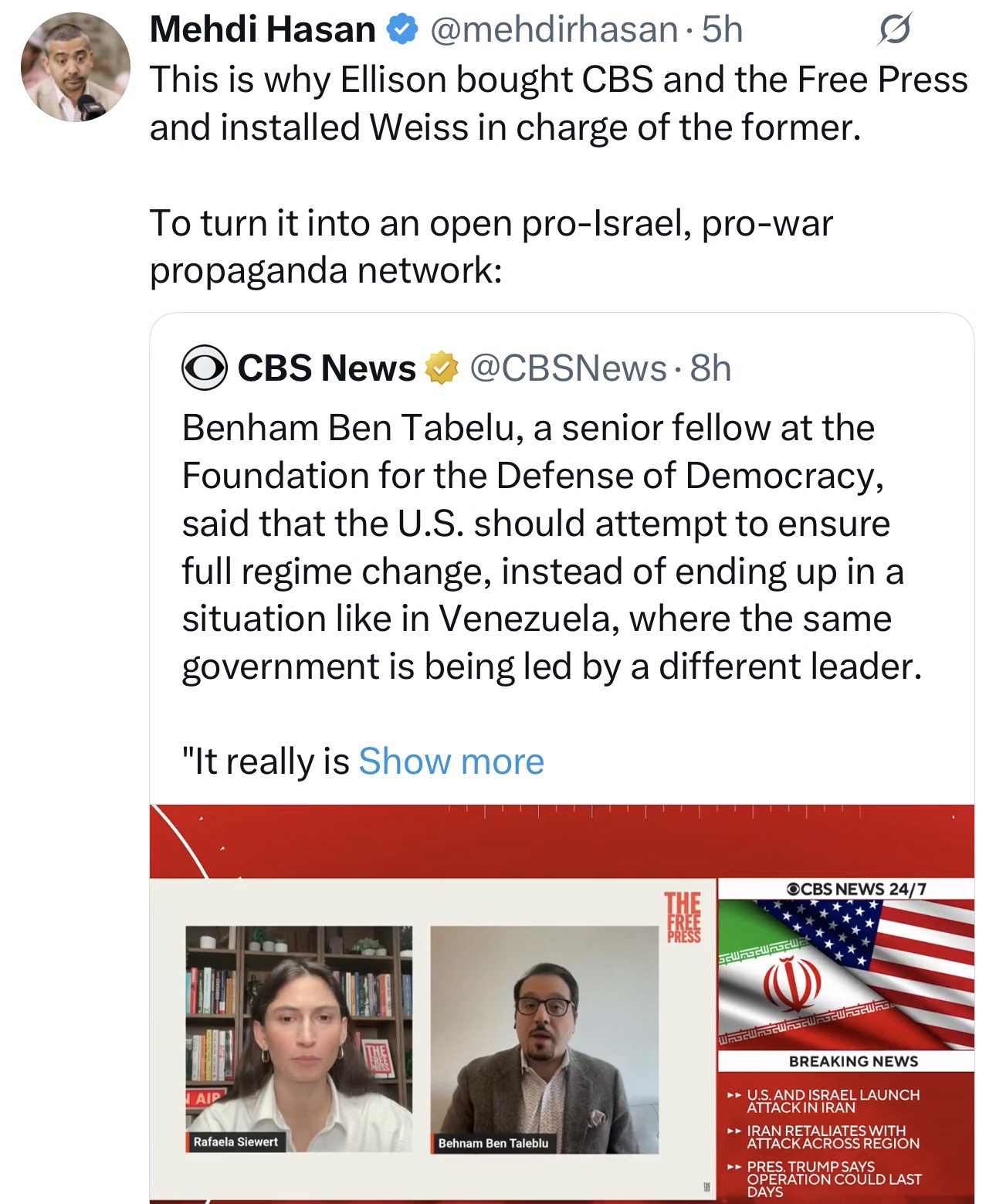Viewport: 996px width, 1204px height.
Task: Click Mehdi Hasan's profile avatar
Action: tap(75, 67)
